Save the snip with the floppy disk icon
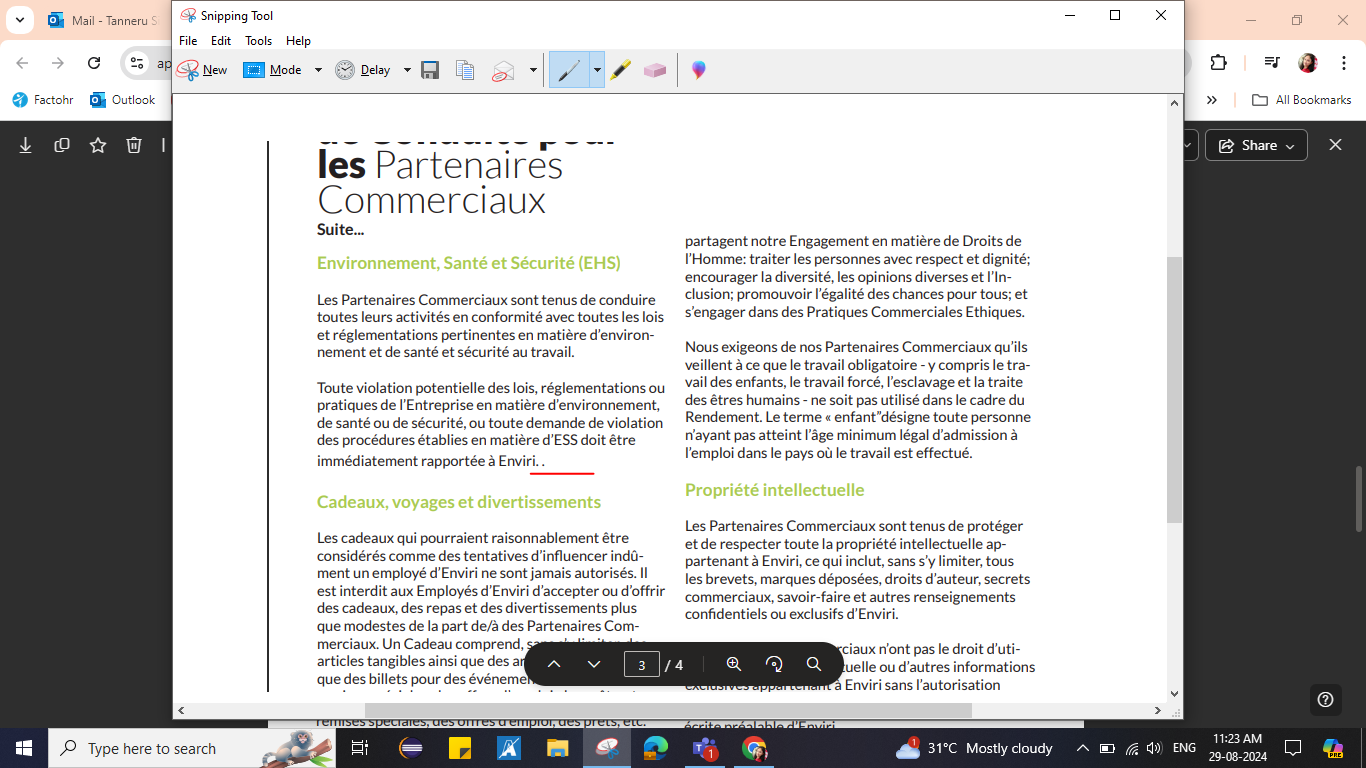Viewport: 1366px width, 768px height. pyautogui.click(x=430, y=70)
